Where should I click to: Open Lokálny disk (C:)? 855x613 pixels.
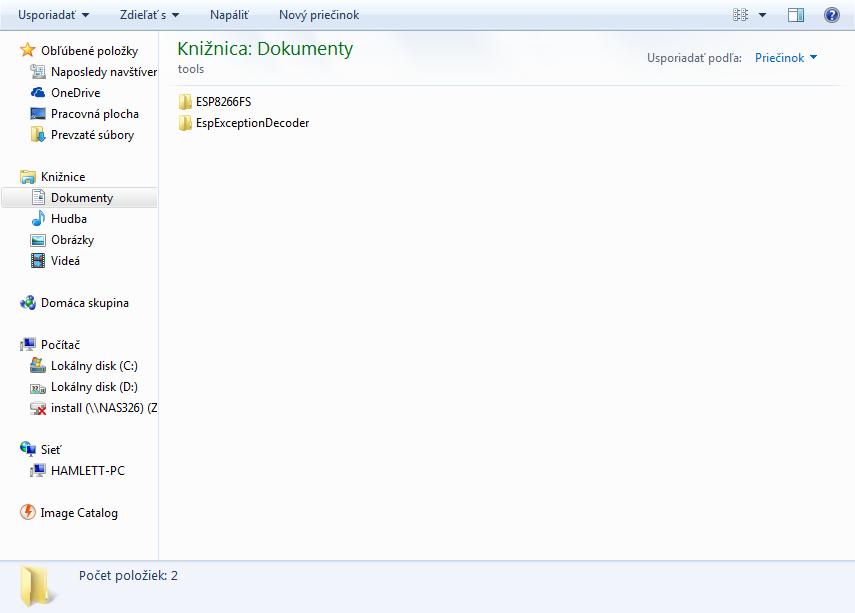tap(94, 366)
